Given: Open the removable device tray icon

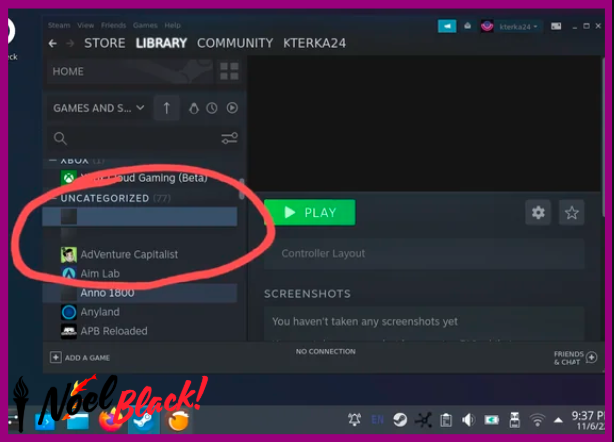Looking at the screenshot, I should point(514,420).
